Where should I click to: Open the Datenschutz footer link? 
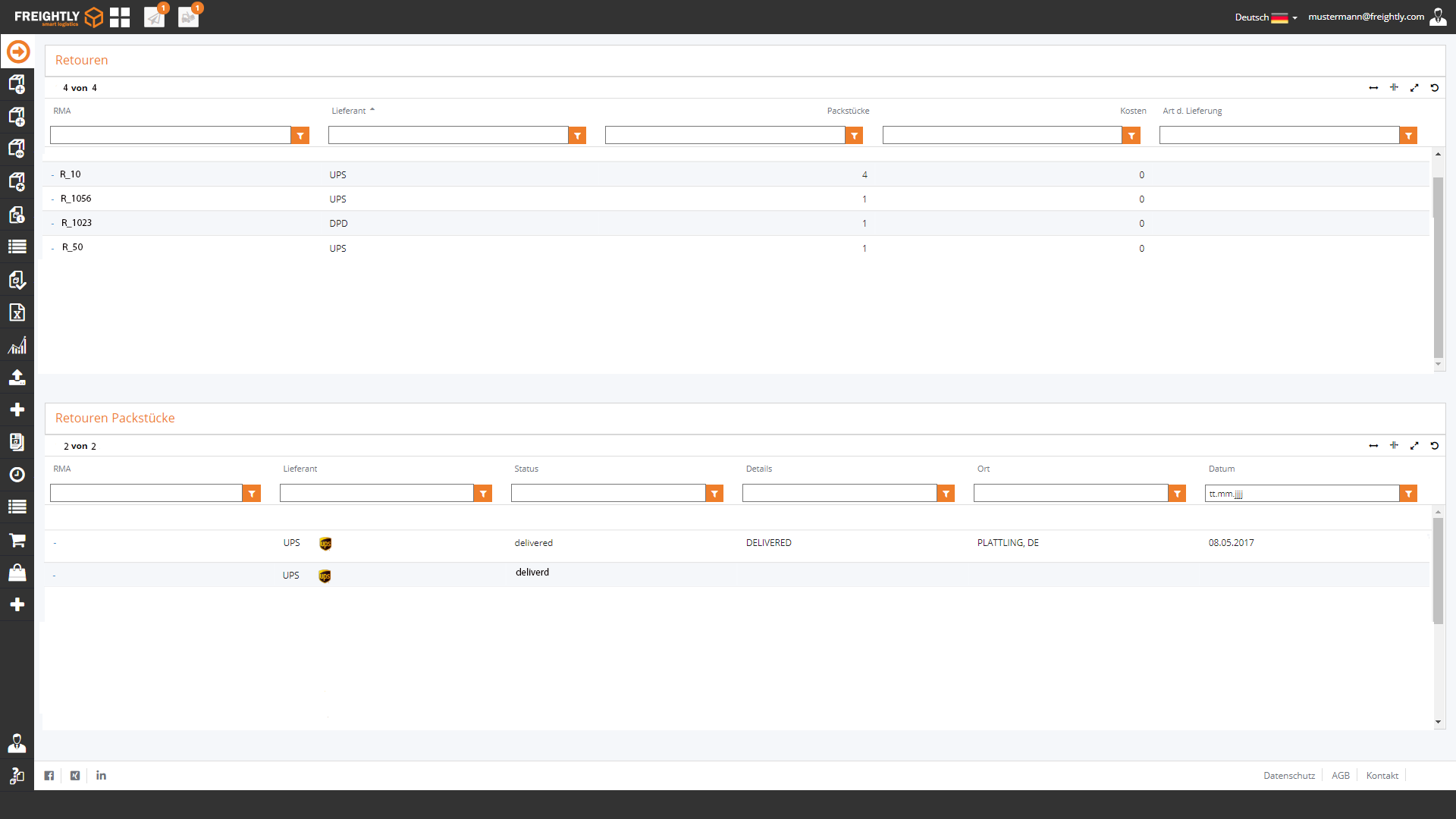pos(1289,776)
